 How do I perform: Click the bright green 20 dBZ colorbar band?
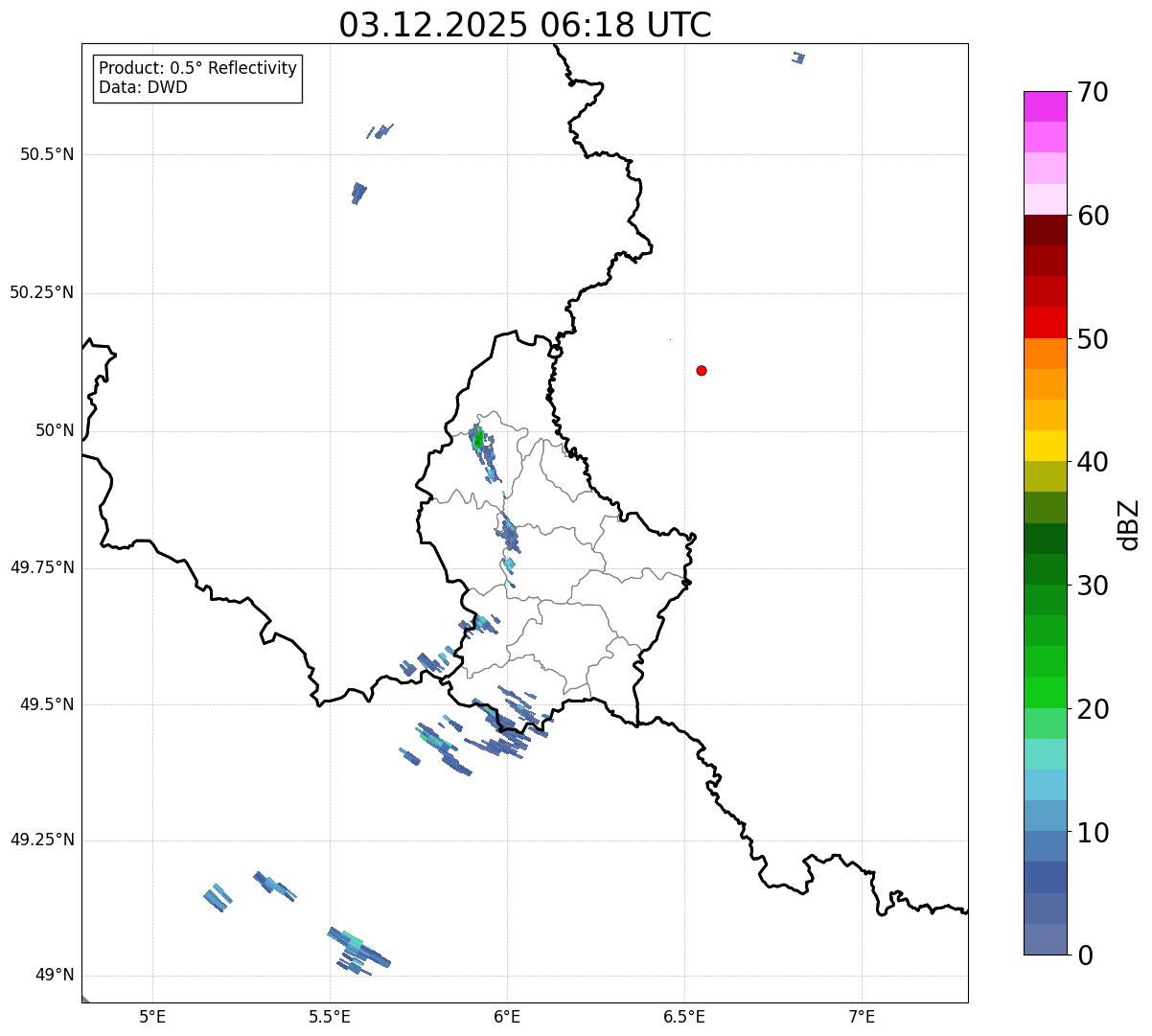(1046, 692)
